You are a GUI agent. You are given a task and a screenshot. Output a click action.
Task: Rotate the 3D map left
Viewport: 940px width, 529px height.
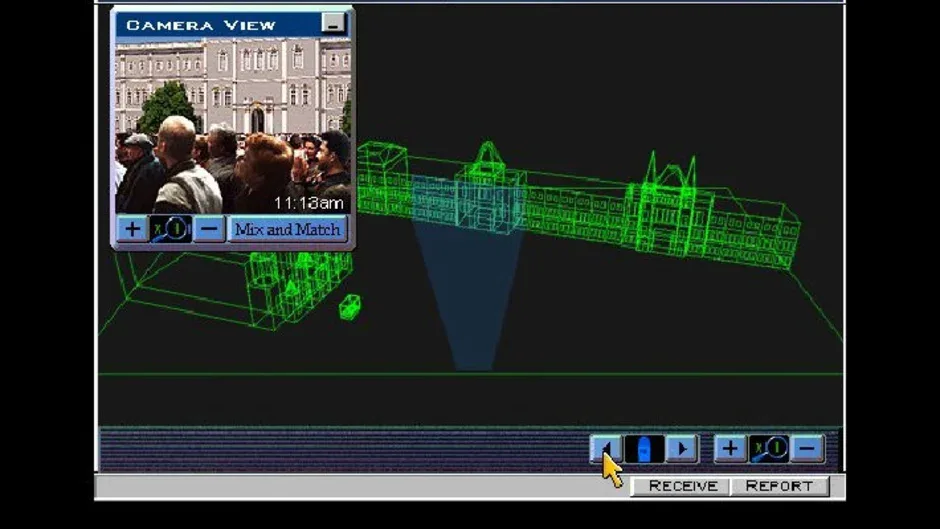(606, 448)
